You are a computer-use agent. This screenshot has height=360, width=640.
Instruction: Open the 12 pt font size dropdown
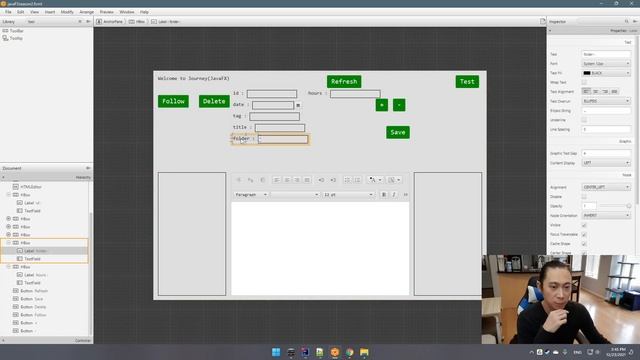(348, 195)
